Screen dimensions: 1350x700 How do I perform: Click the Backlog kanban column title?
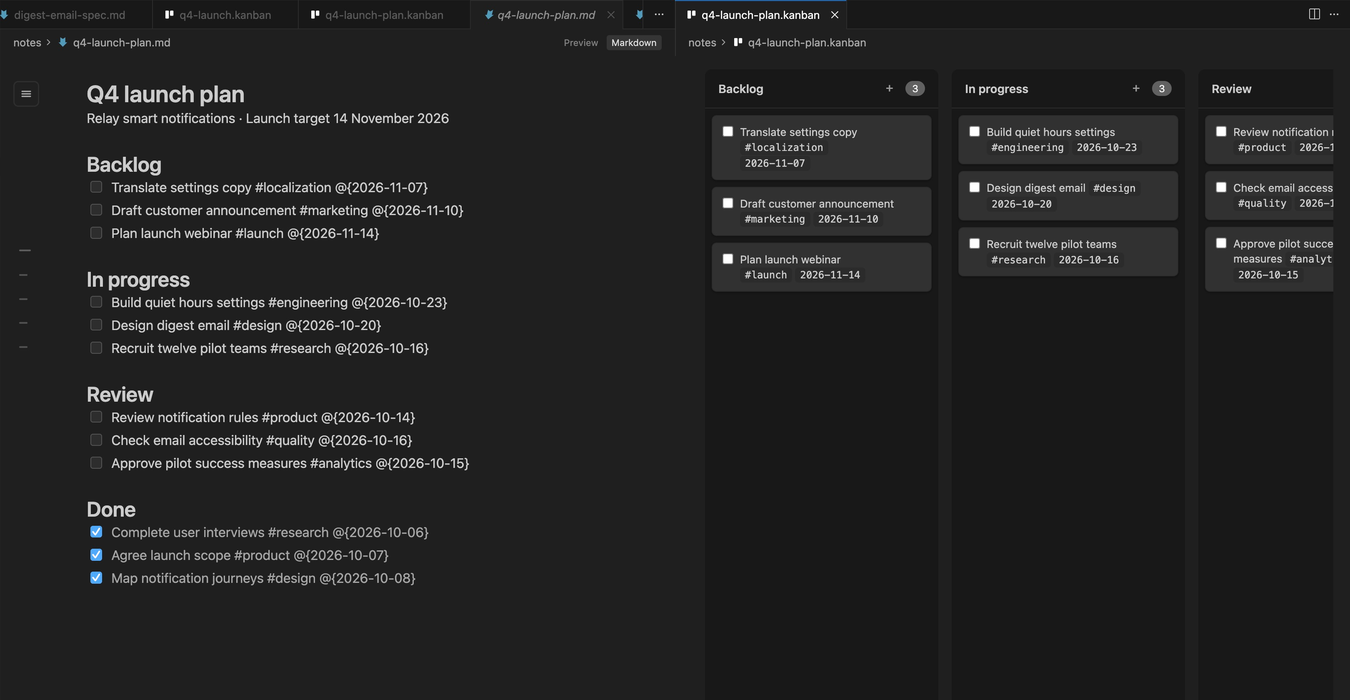click(741, 89)
